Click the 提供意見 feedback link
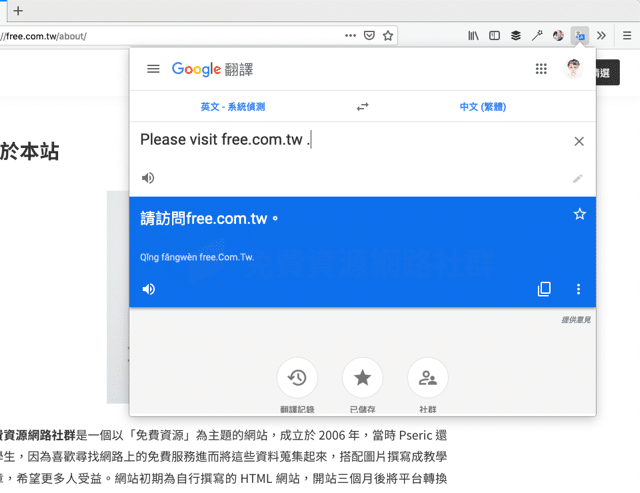Screen dimensions: 640x493 tap(576, 320)
